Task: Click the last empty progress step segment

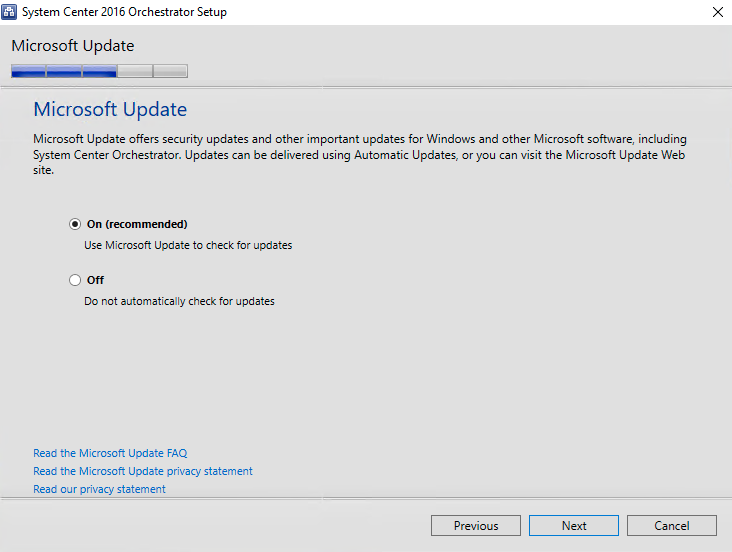Action: point(170,71)
